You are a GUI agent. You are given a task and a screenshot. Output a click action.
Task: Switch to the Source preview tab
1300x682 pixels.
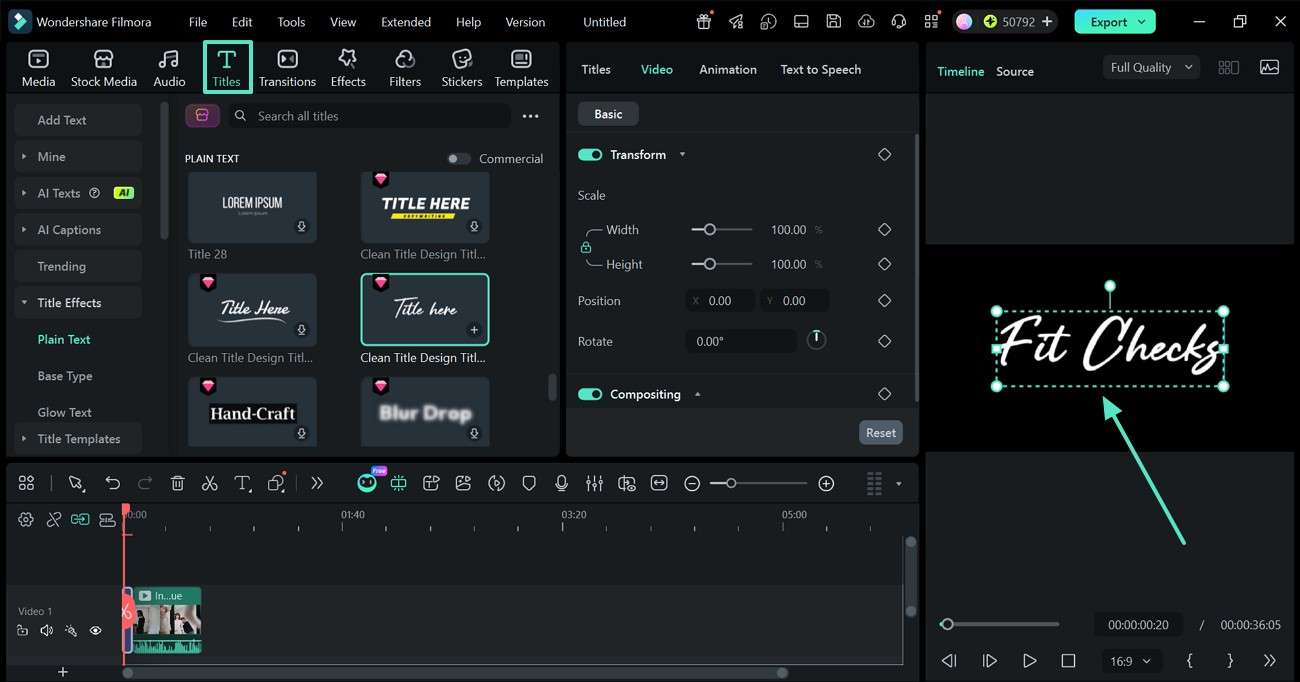(1015, 71)
